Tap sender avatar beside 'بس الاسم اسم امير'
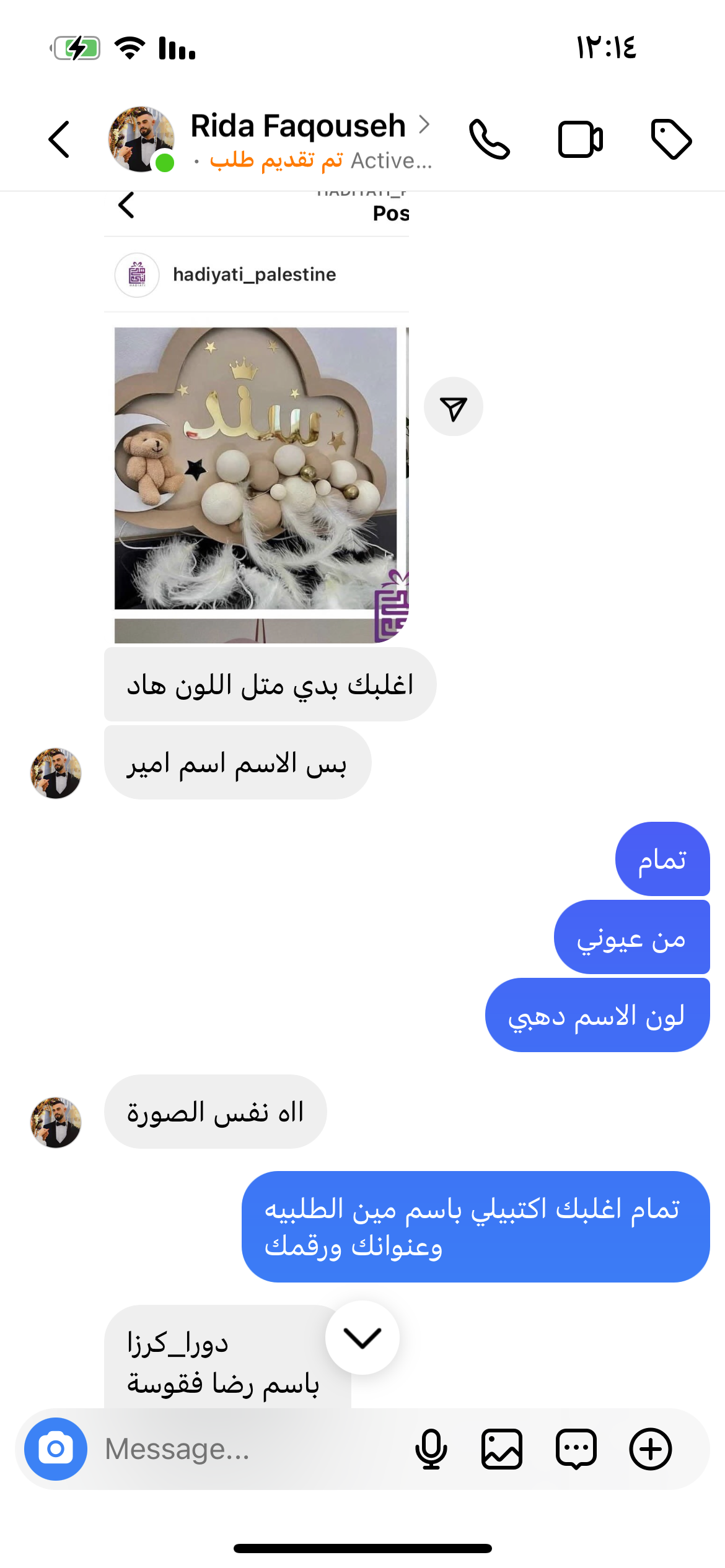 56,773
